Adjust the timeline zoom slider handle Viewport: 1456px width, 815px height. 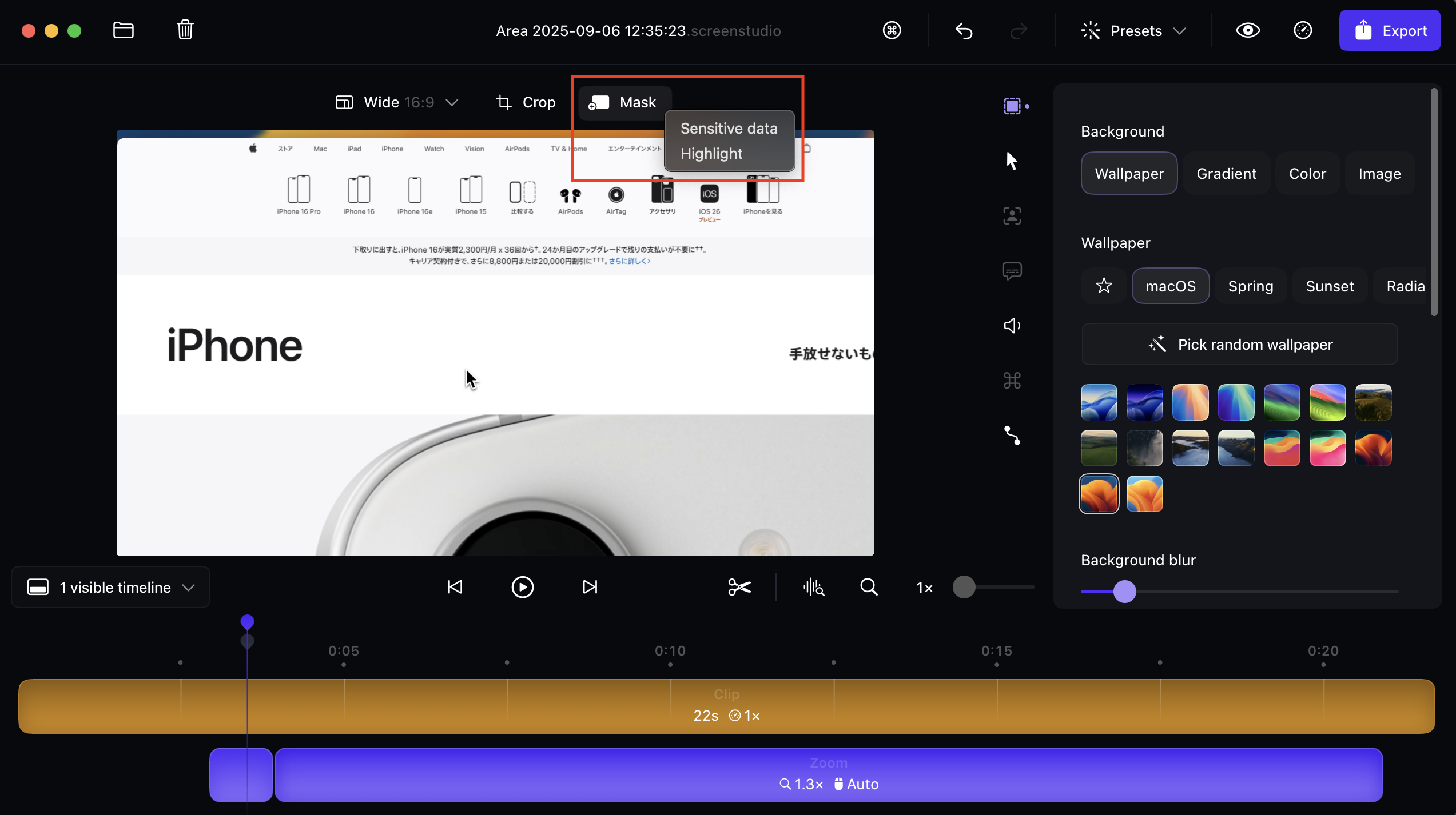[x=964, y=587]
